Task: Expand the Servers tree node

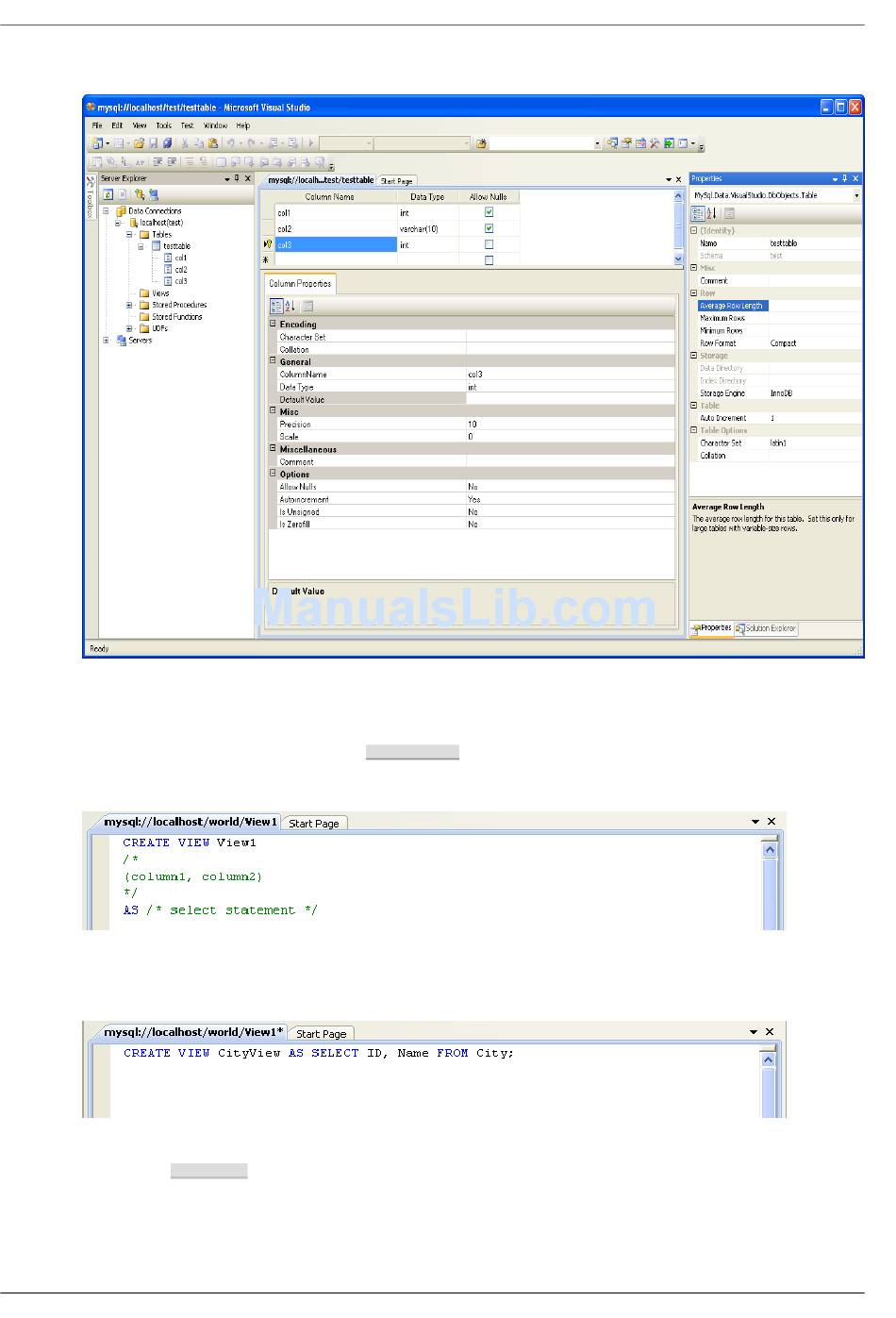Action: click(107, 341)
